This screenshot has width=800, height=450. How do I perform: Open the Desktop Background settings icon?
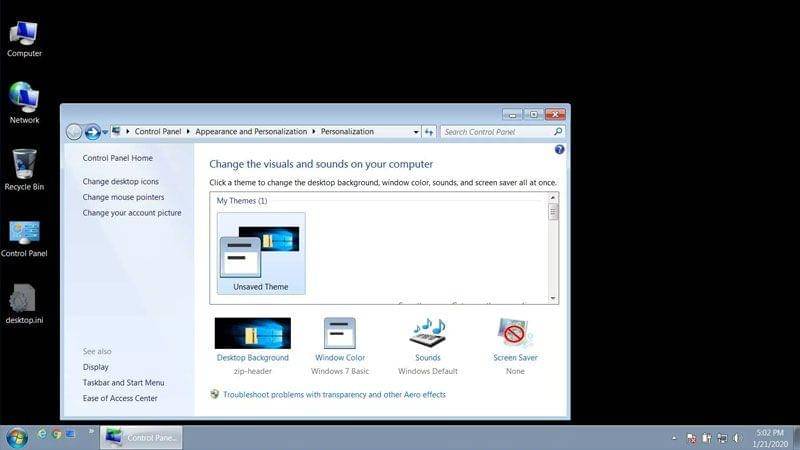point(252,333)
